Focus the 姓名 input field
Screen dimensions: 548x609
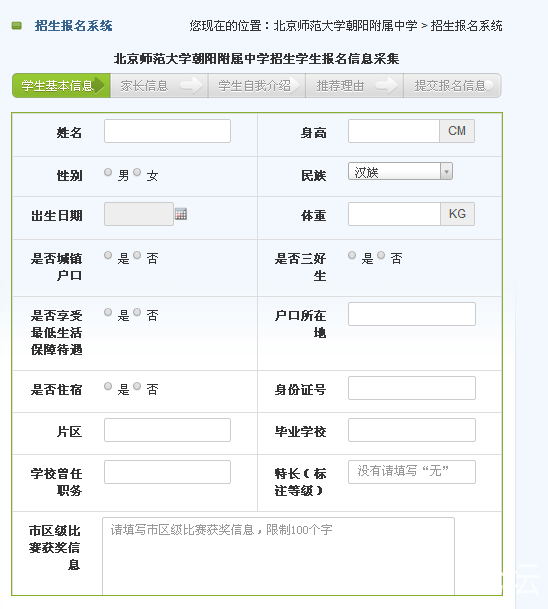click(167, 131)
